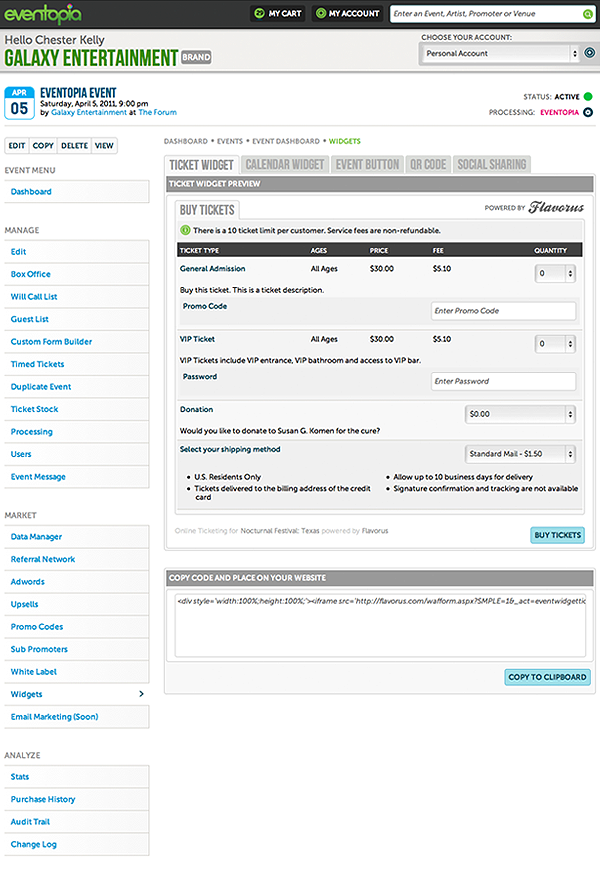Switch to the QR Code tab
Screen dimensions: 600x882
pos(428,165)
